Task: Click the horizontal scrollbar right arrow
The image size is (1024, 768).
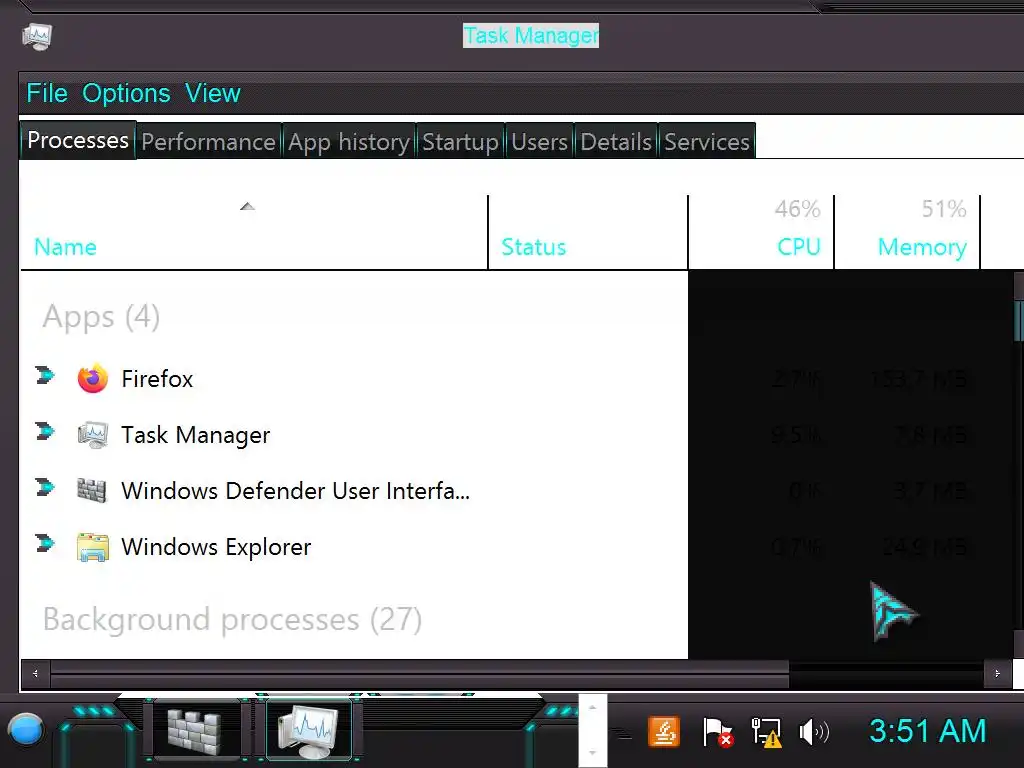Action: pyautogui.click(x=997, y=673)
